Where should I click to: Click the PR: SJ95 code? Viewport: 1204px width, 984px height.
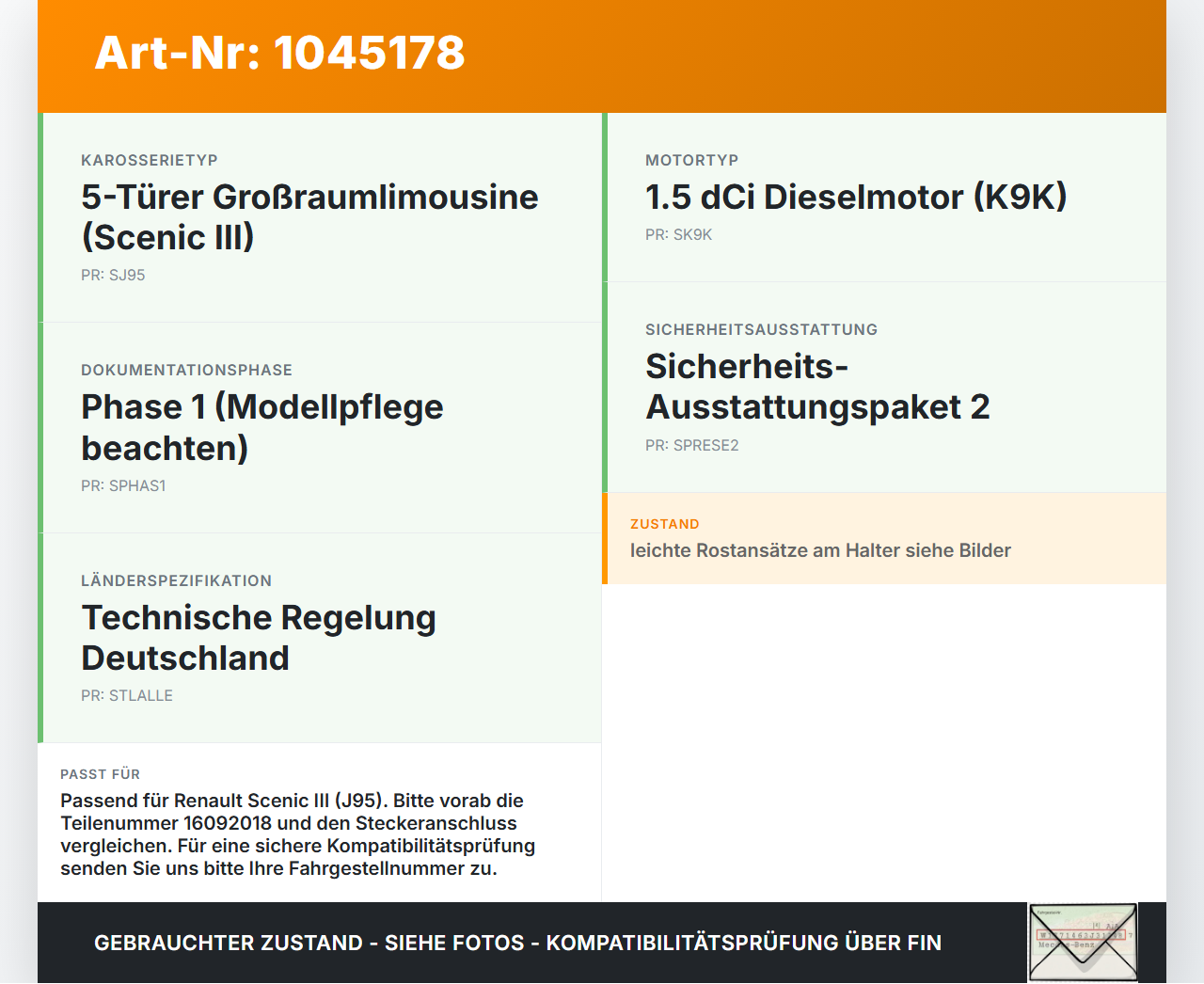coord(113,276)
